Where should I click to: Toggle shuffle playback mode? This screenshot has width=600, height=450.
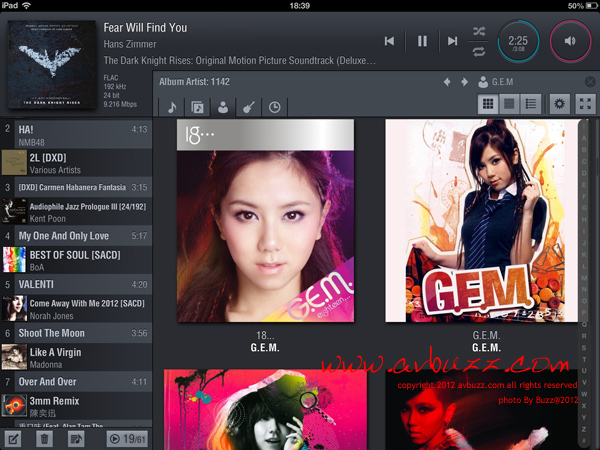(480, 31)
